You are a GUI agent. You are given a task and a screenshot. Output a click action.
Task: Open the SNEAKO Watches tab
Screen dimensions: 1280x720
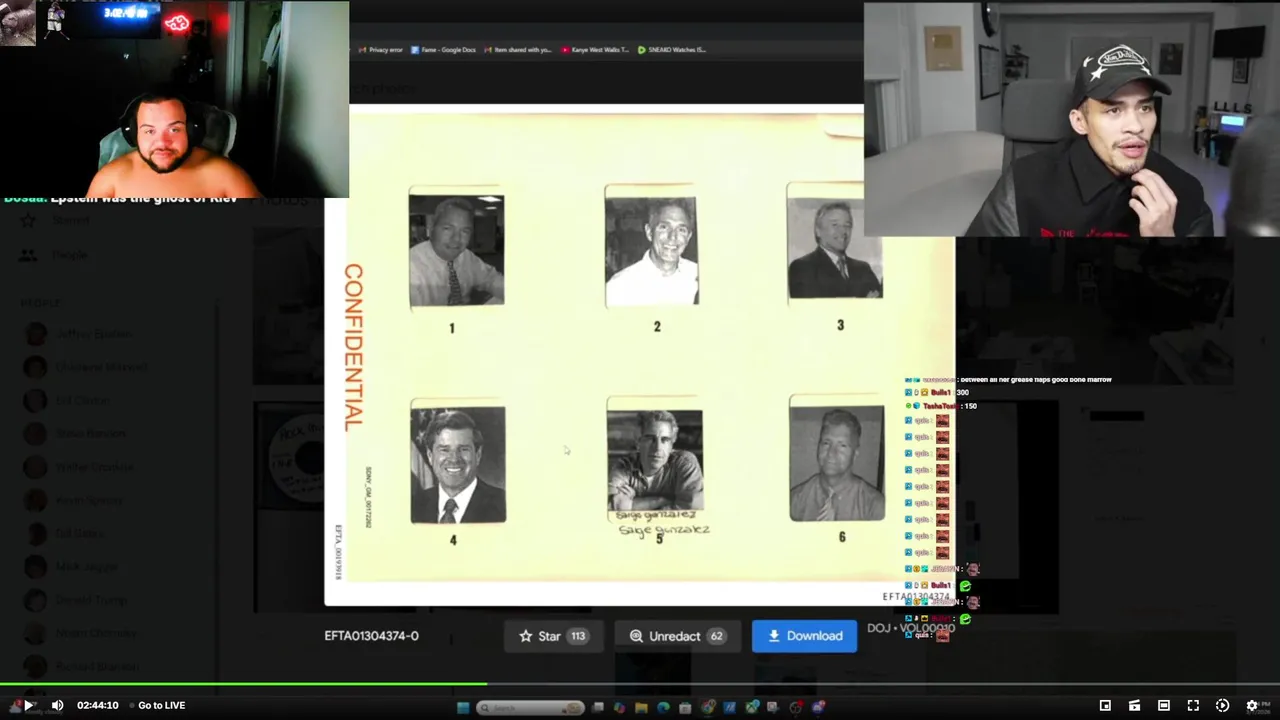672,49
